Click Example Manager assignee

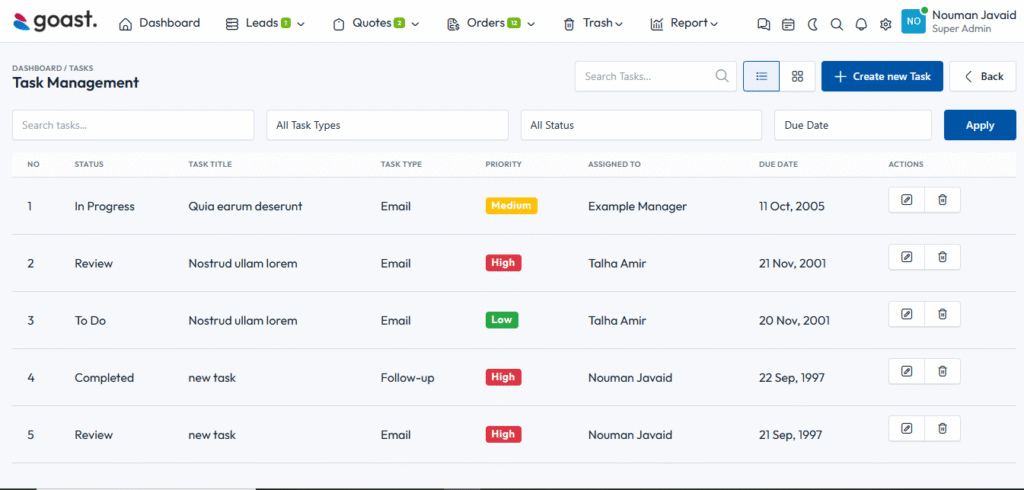637,206
